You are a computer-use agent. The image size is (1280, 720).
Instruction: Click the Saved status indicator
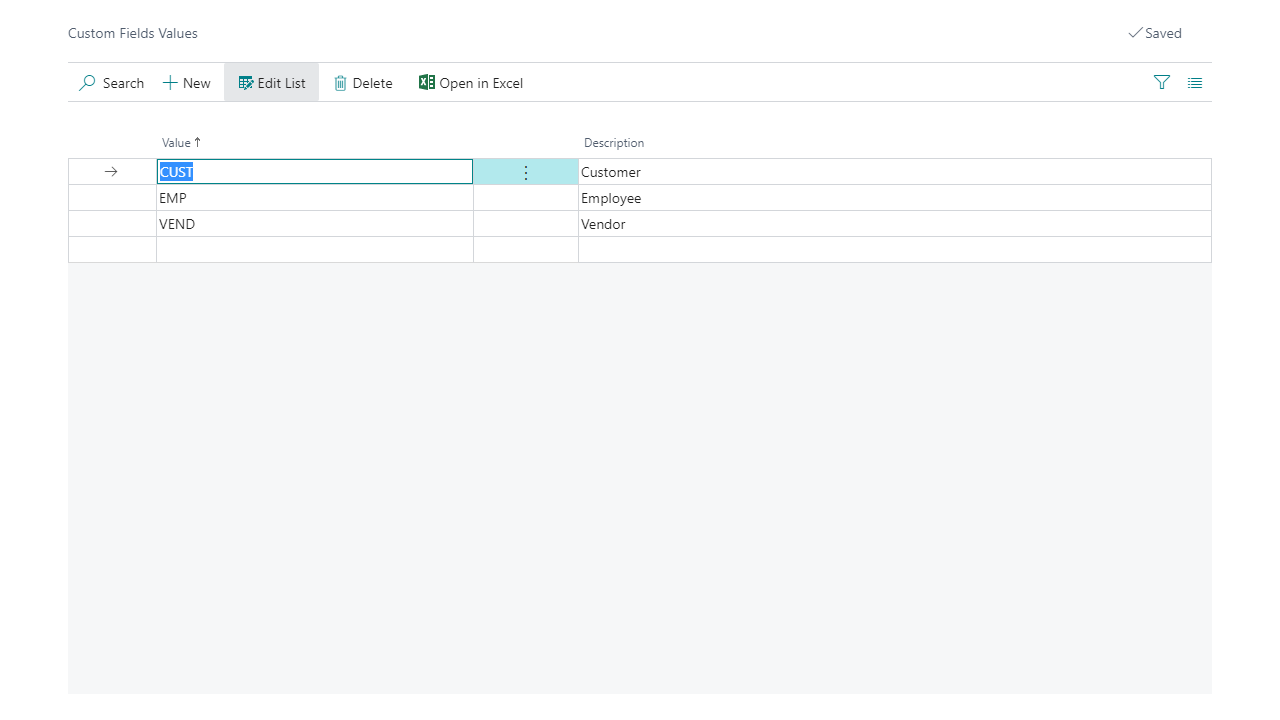coord(1155,33)
